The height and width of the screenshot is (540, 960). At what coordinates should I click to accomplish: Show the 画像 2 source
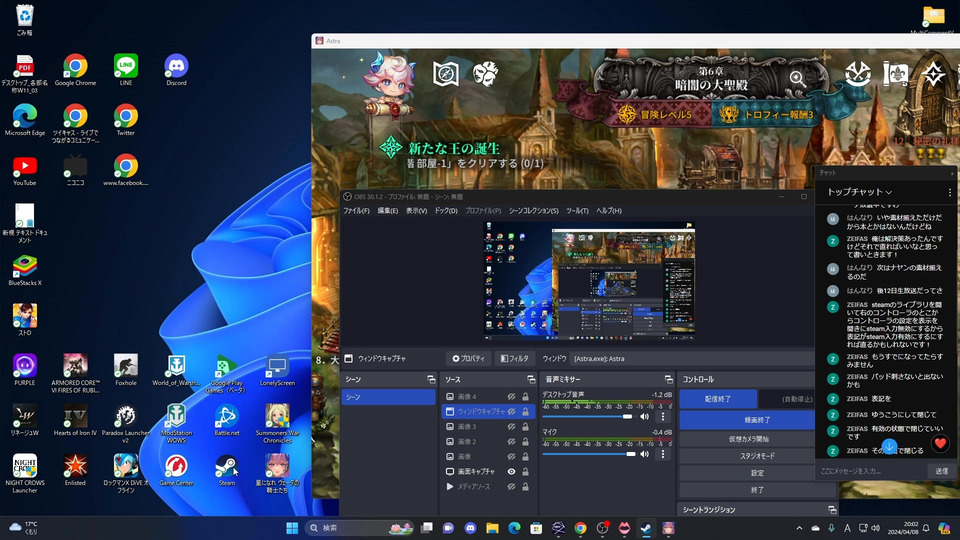click(x=511, y=441)
